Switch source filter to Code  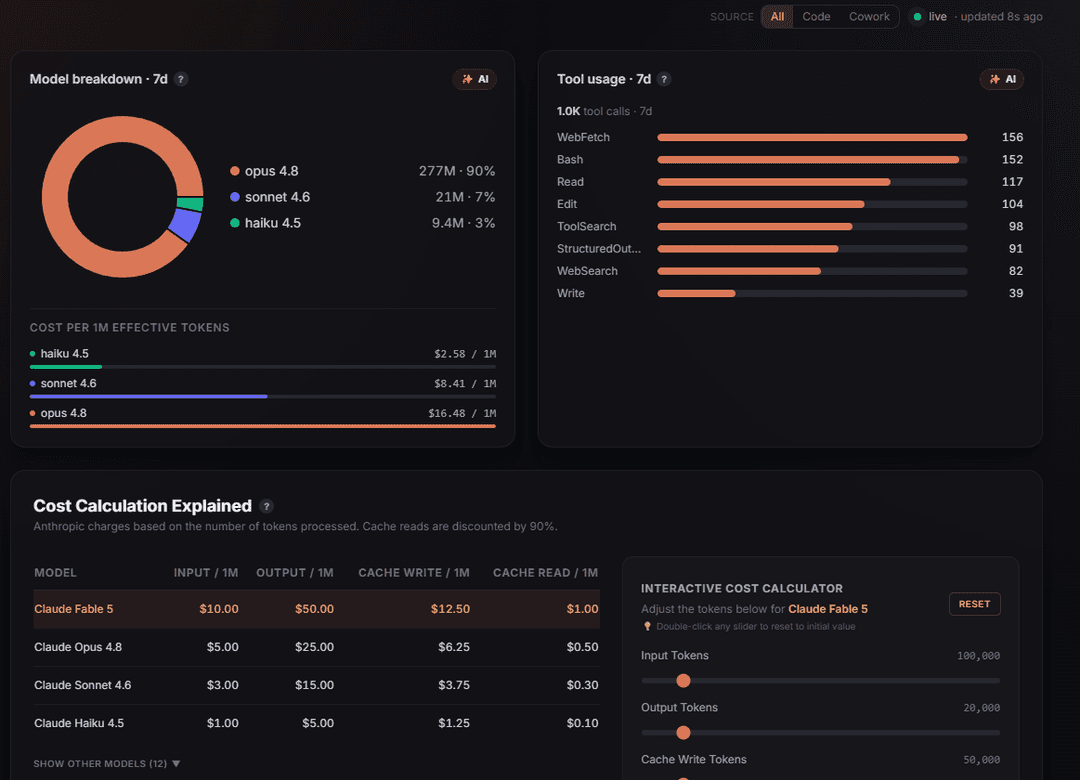click(816, 17)
